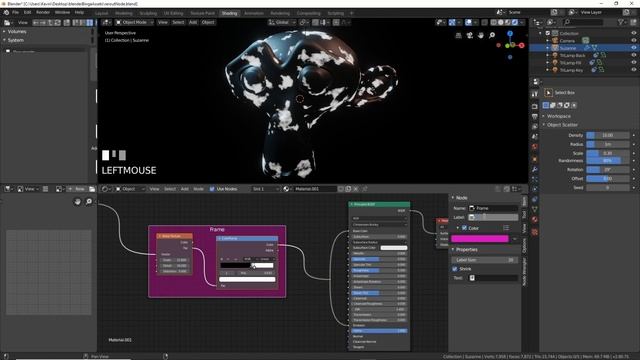640x360 pixels.
Task: Open the 3D viewport View menu
Action: pyautogui.click(x=162, y=22)
